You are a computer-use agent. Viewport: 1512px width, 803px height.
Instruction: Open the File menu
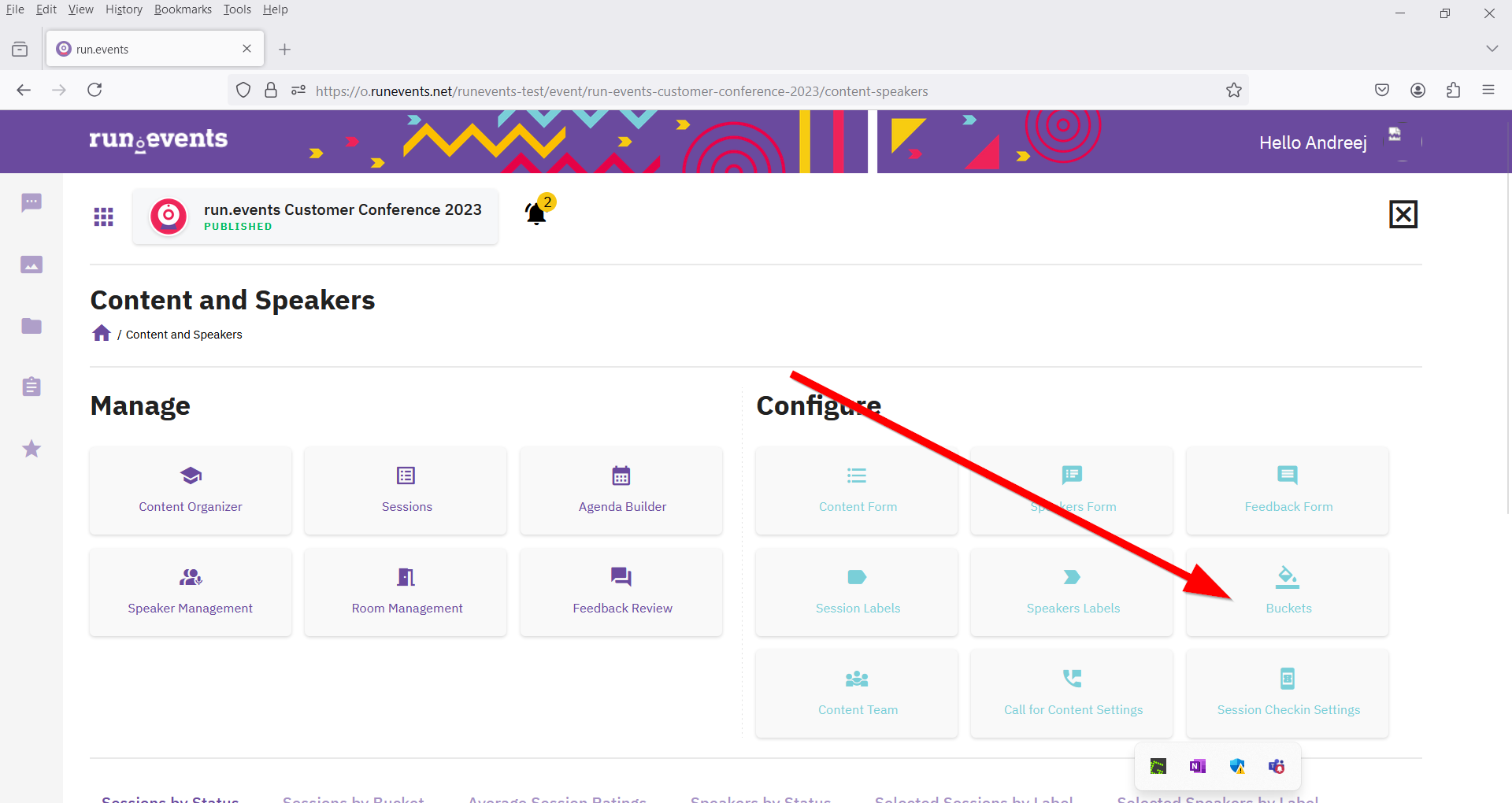[15, 9]
